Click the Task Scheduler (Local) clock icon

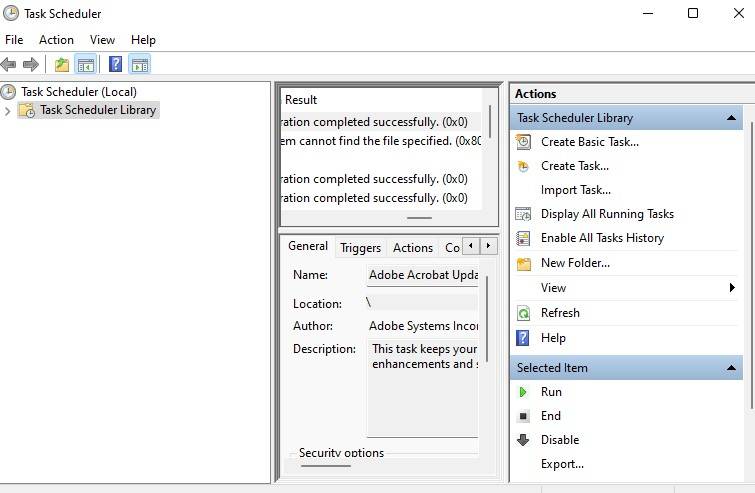click(x=8, y=91)
